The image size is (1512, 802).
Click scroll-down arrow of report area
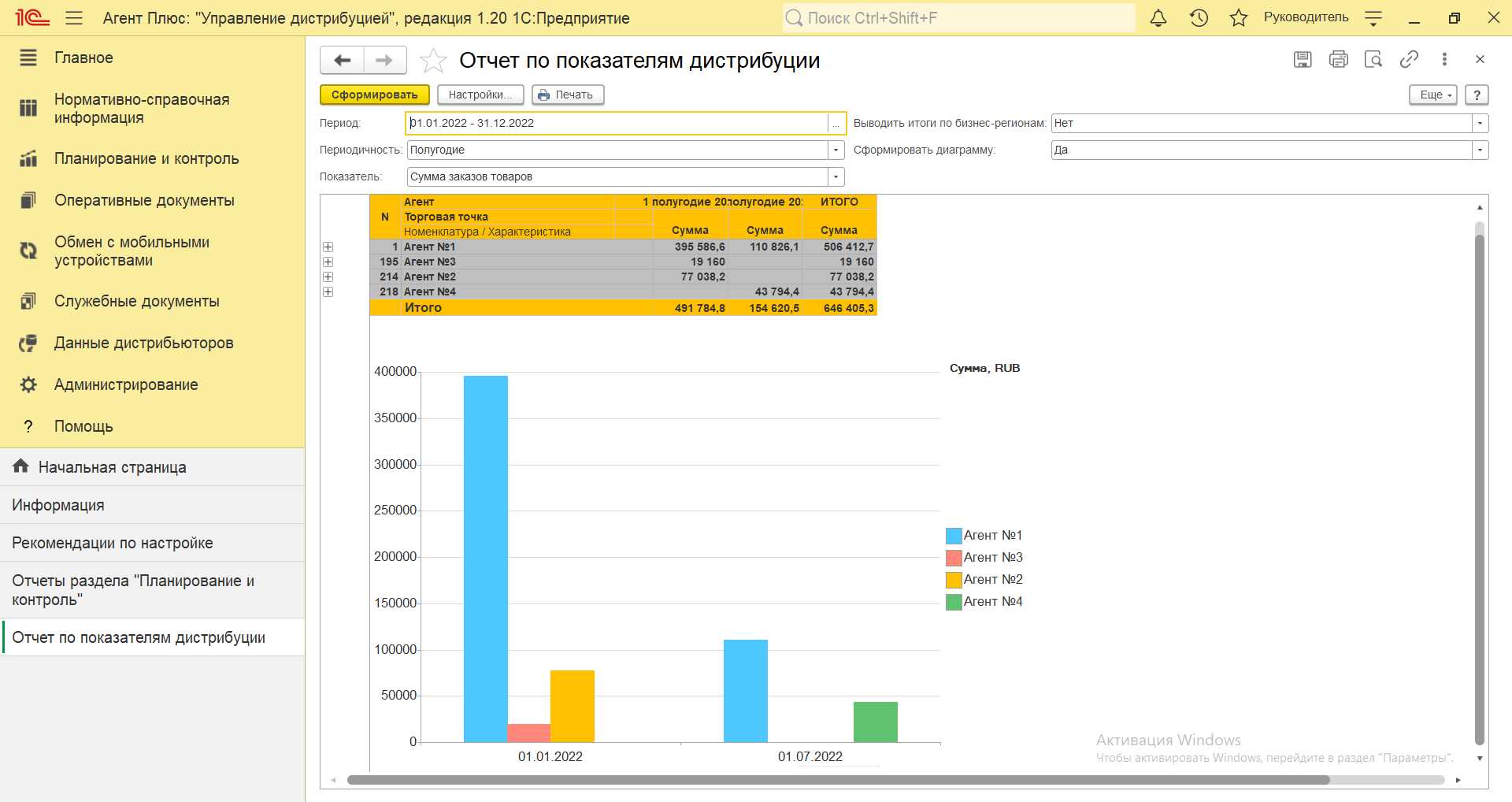(1480, 758)
